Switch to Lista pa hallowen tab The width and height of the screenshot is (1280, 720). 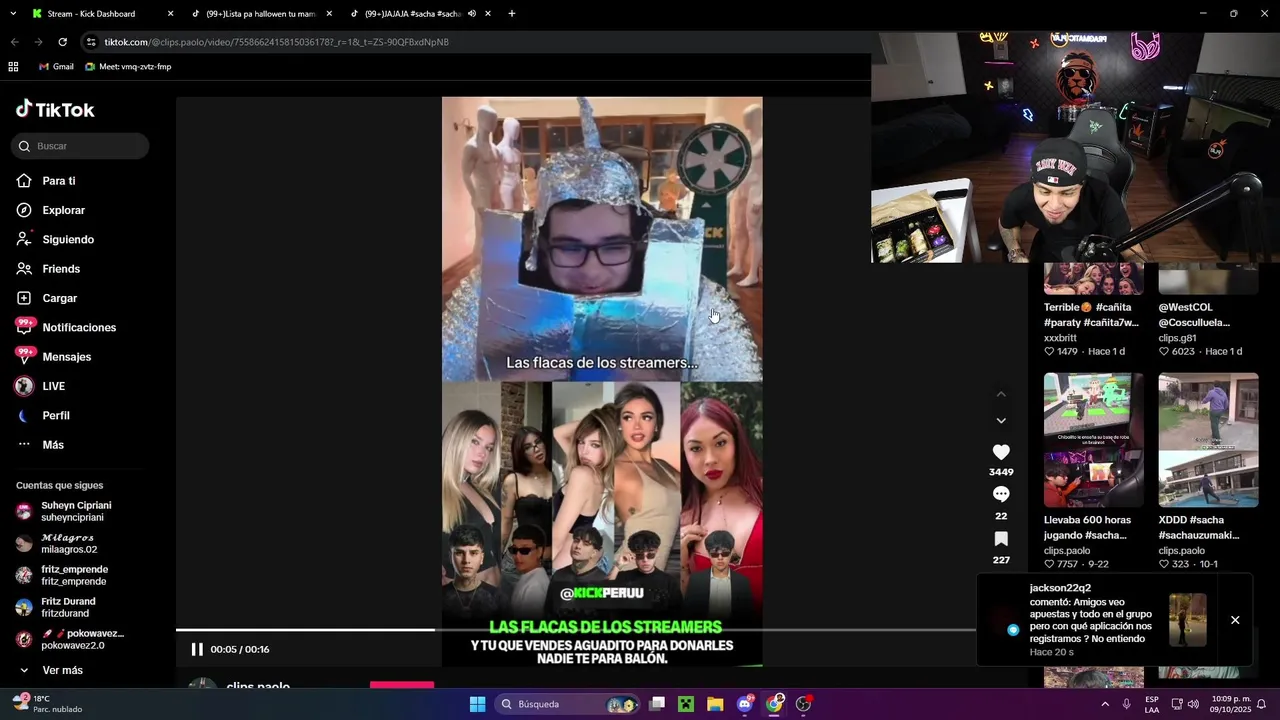260,14
